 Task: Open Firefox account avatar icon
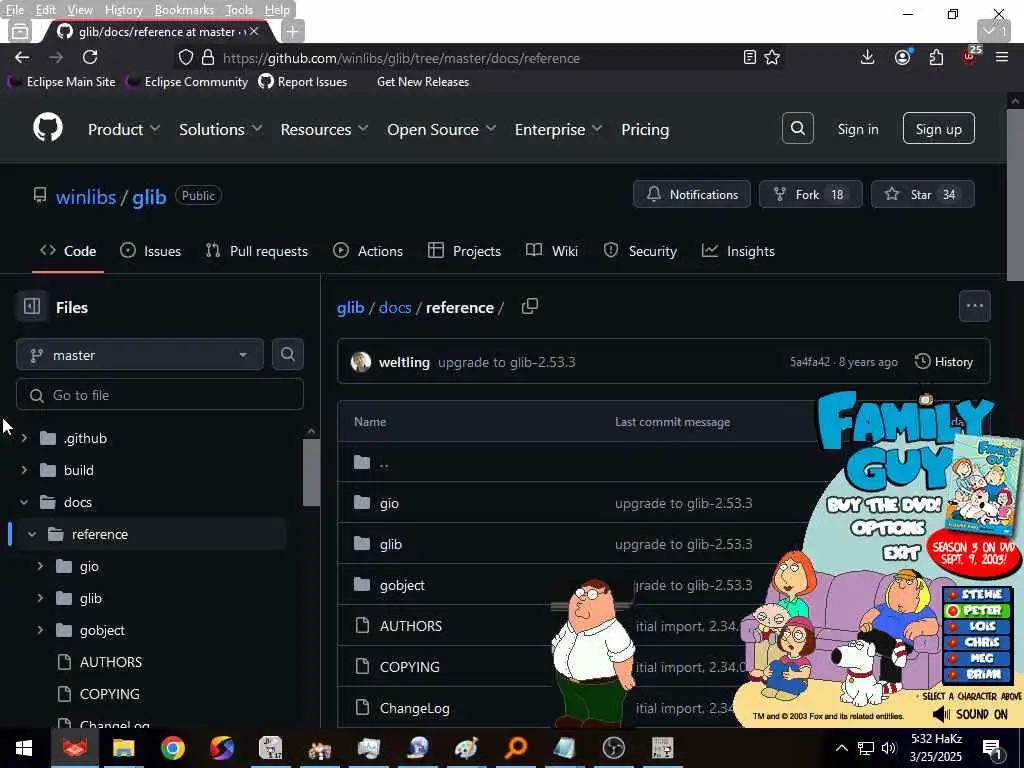pyautogui.click(x=903, y=57)
